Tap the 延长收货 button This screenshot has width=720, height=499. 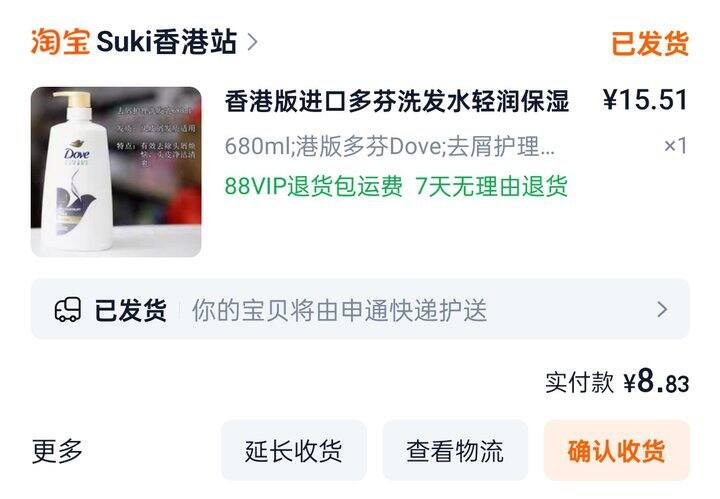tap(294, 450)
